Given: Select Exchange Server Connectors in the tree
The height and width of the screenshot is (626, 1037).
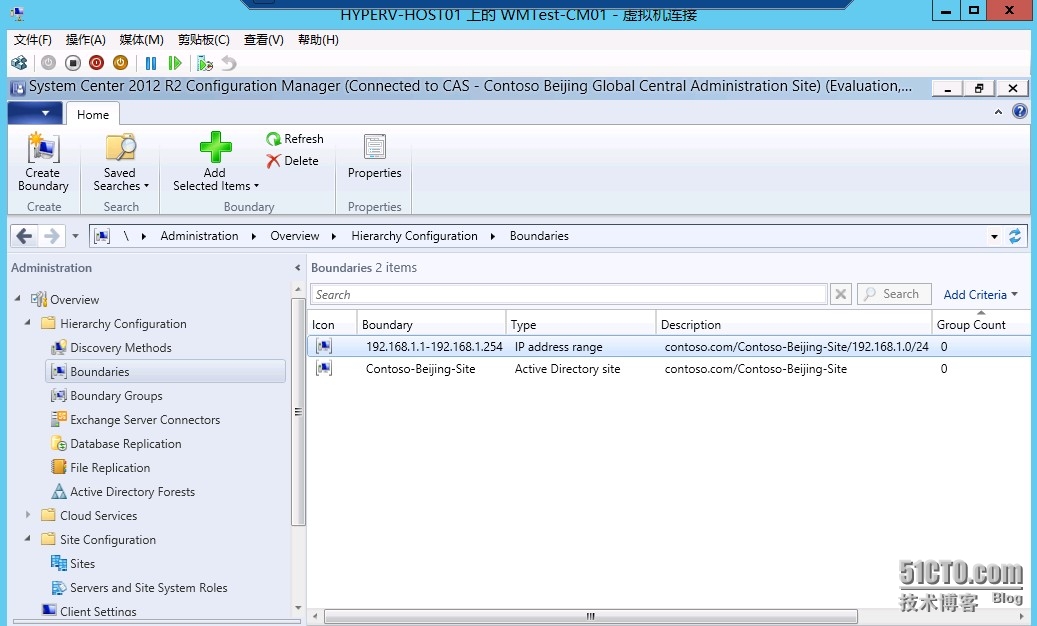Looking at the screenshot, I should (145, 420).
